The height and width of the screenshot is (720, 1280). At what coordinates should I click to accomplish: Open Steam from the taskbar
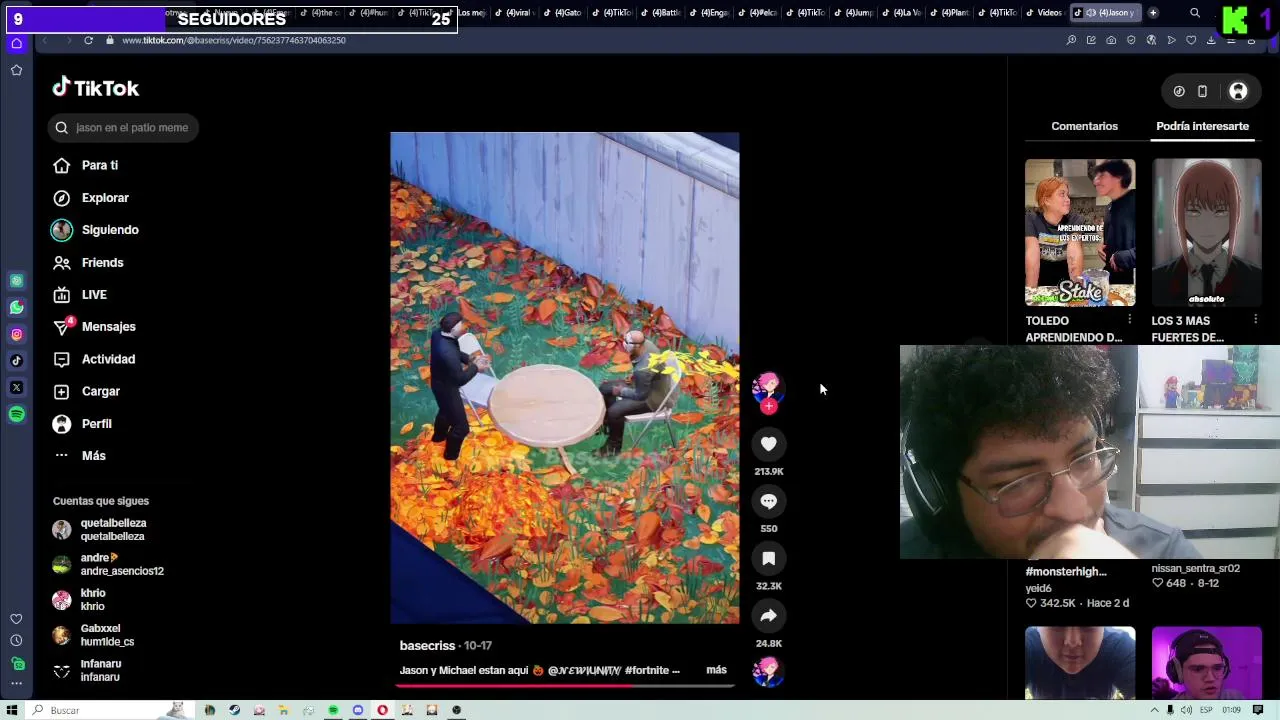234,710
